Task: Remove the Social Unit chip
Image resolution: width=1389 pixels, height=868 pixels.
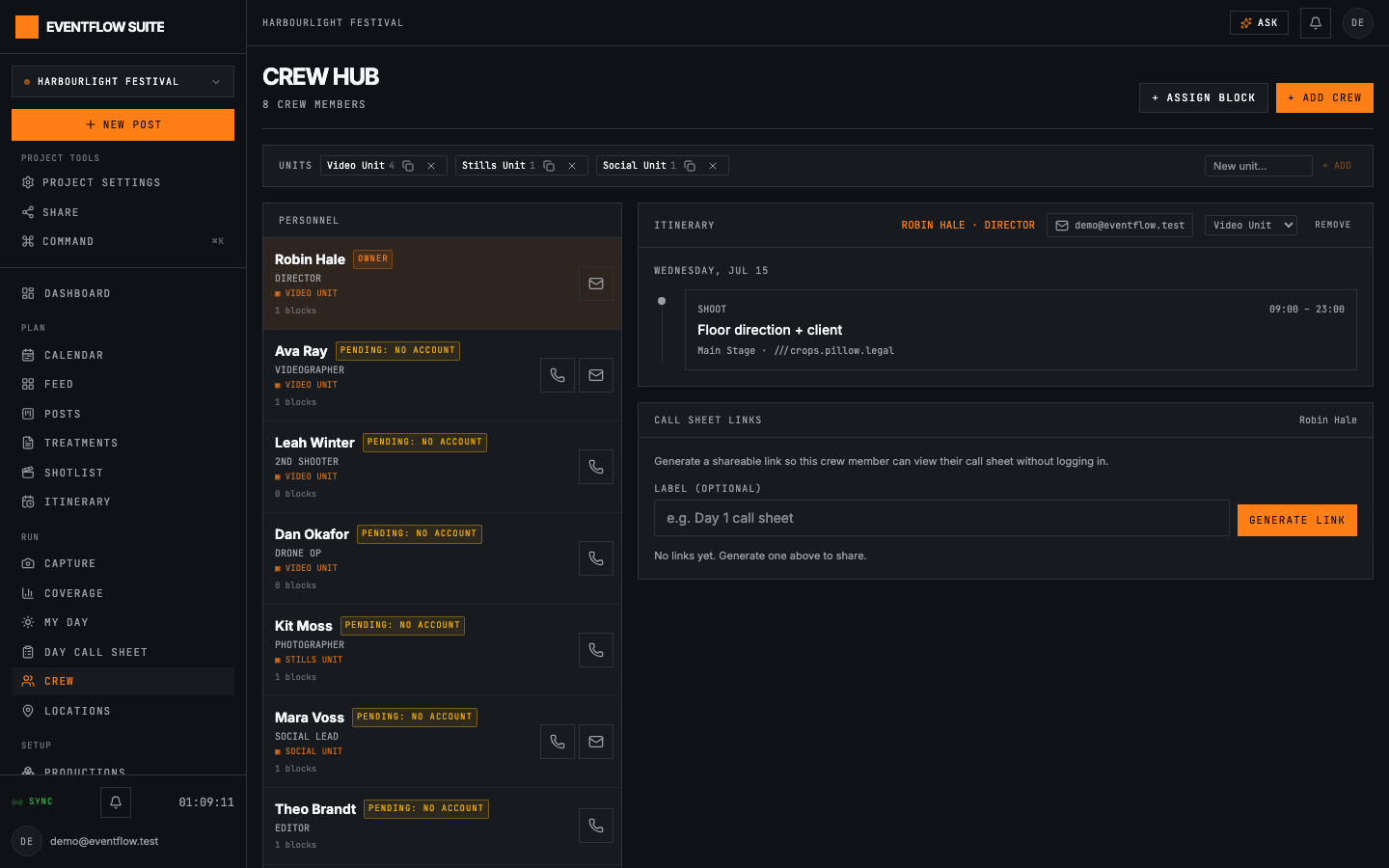Action: [x=713, y=166]
